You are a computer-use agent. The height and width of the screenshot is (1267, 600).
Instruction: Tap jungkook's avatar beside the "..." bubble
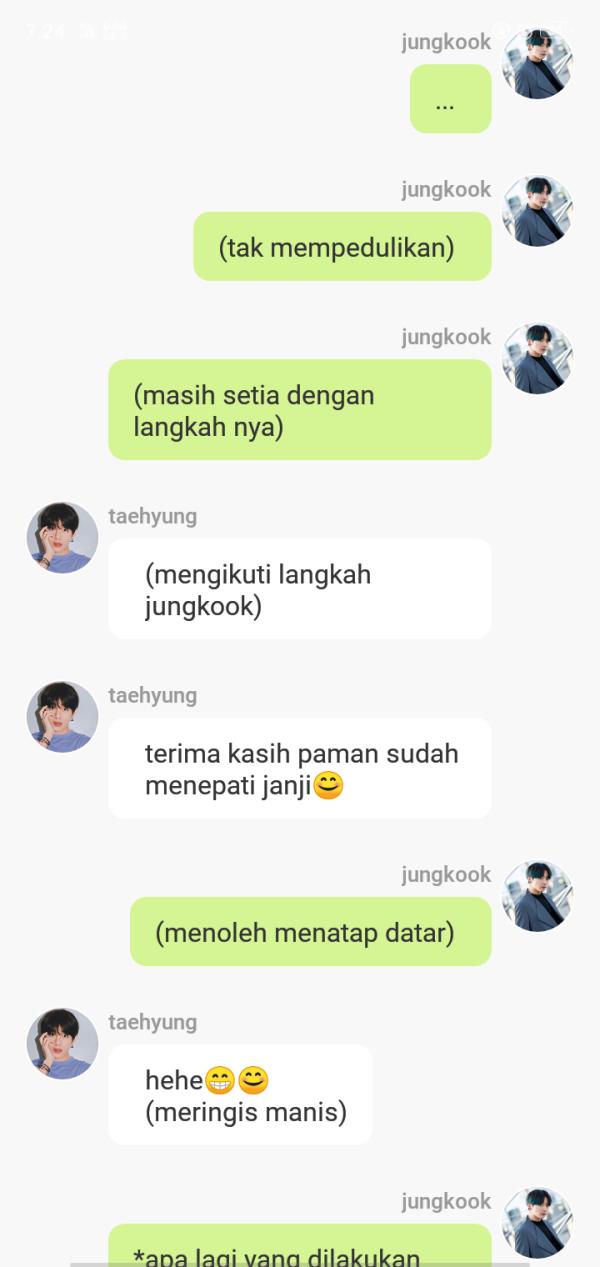537,63
